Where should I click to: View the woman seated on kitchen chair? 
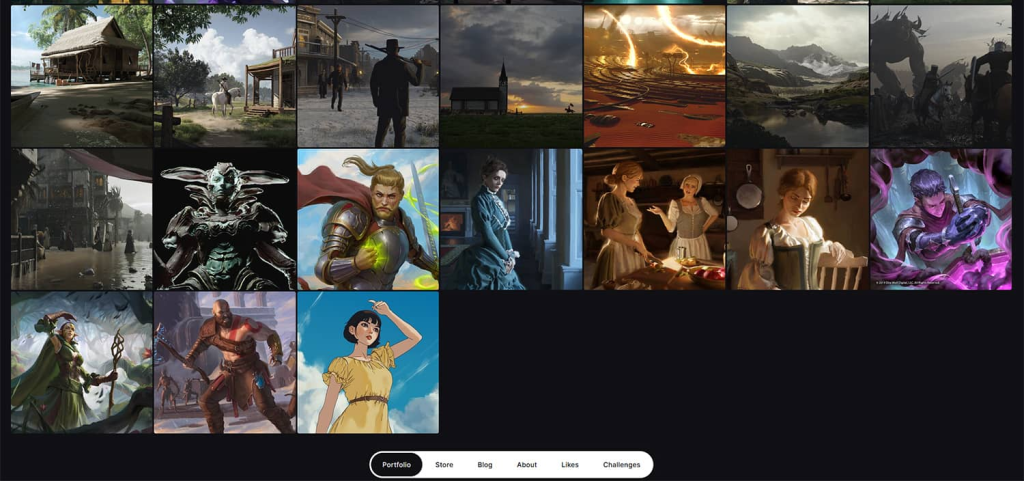[797, 219]
